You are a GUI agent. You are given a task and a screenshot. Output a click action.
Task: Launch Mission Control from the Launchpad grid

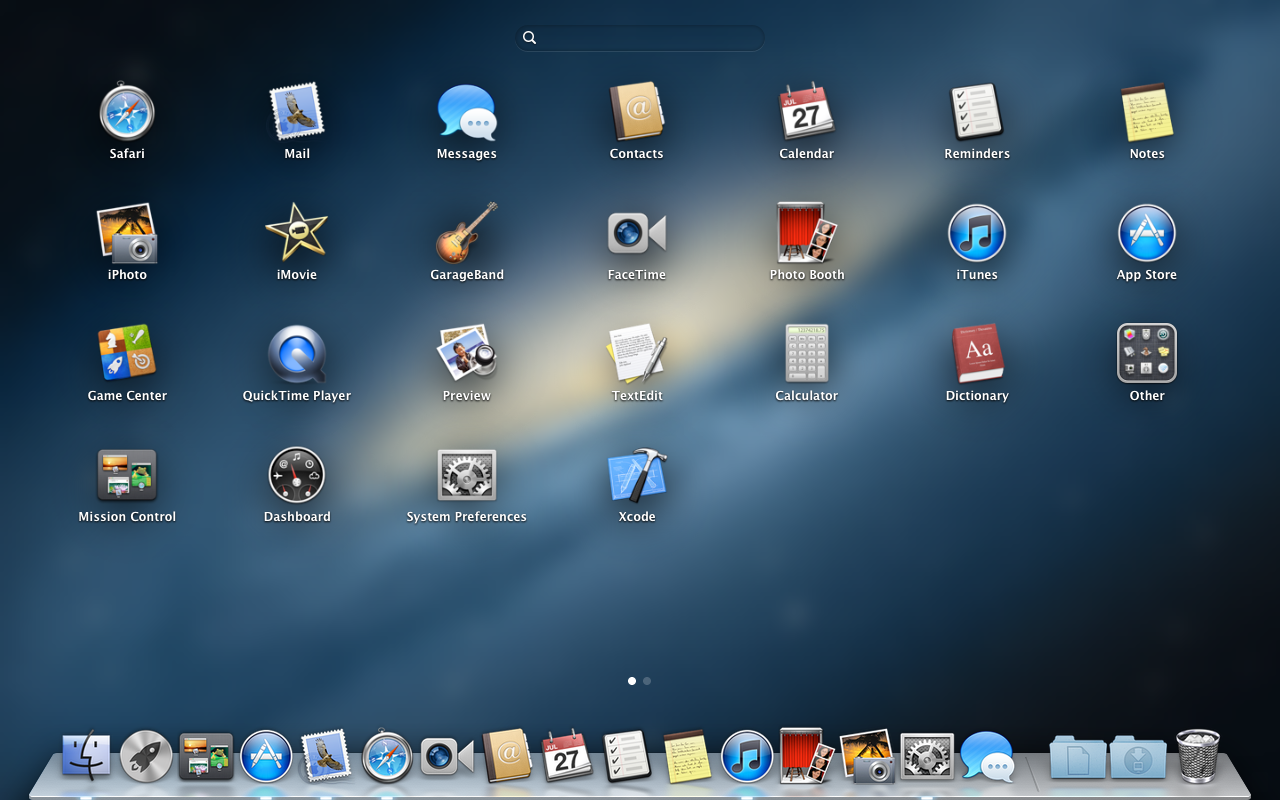point(127,475)
